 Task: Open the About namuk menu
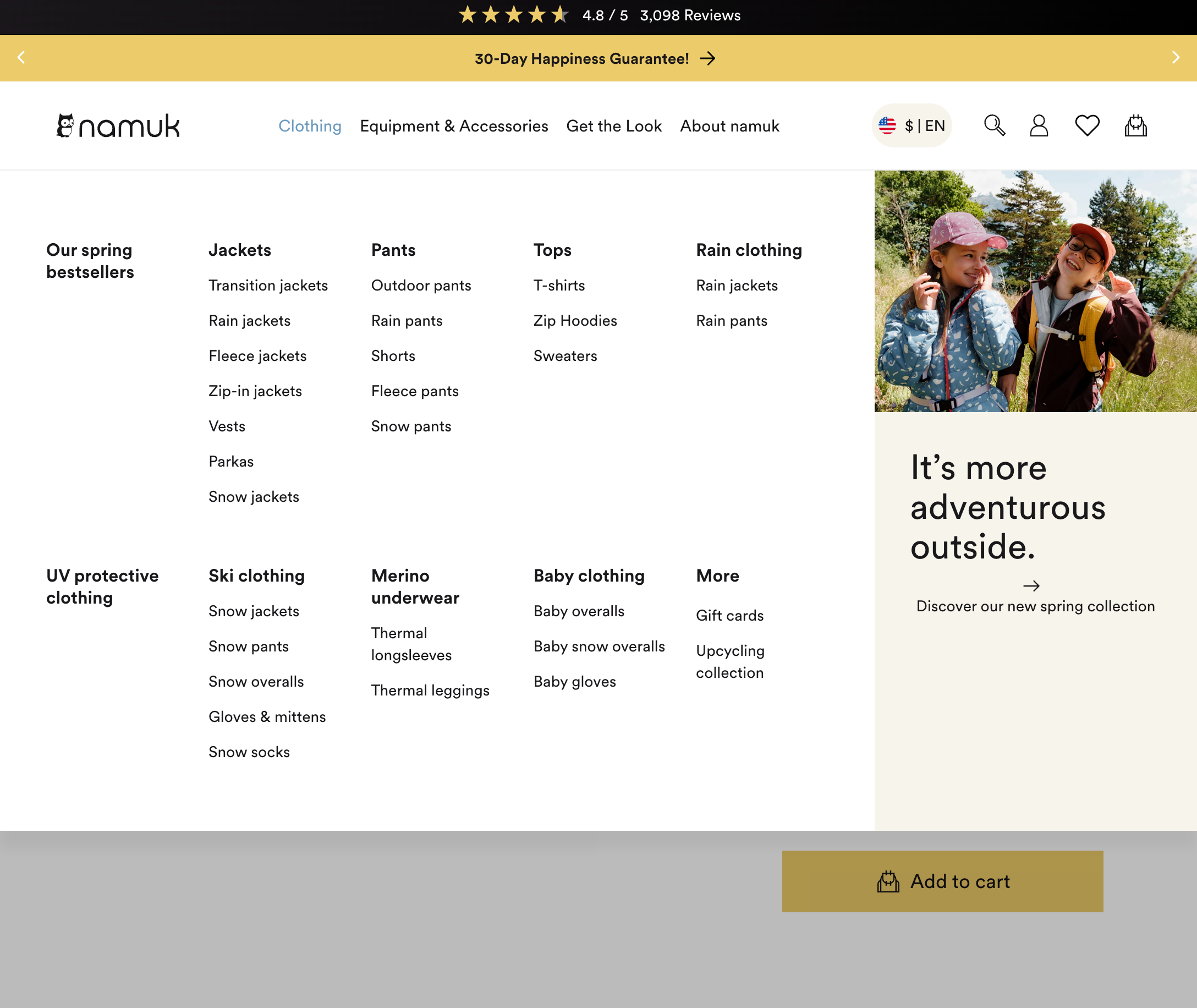click(729, 125)
